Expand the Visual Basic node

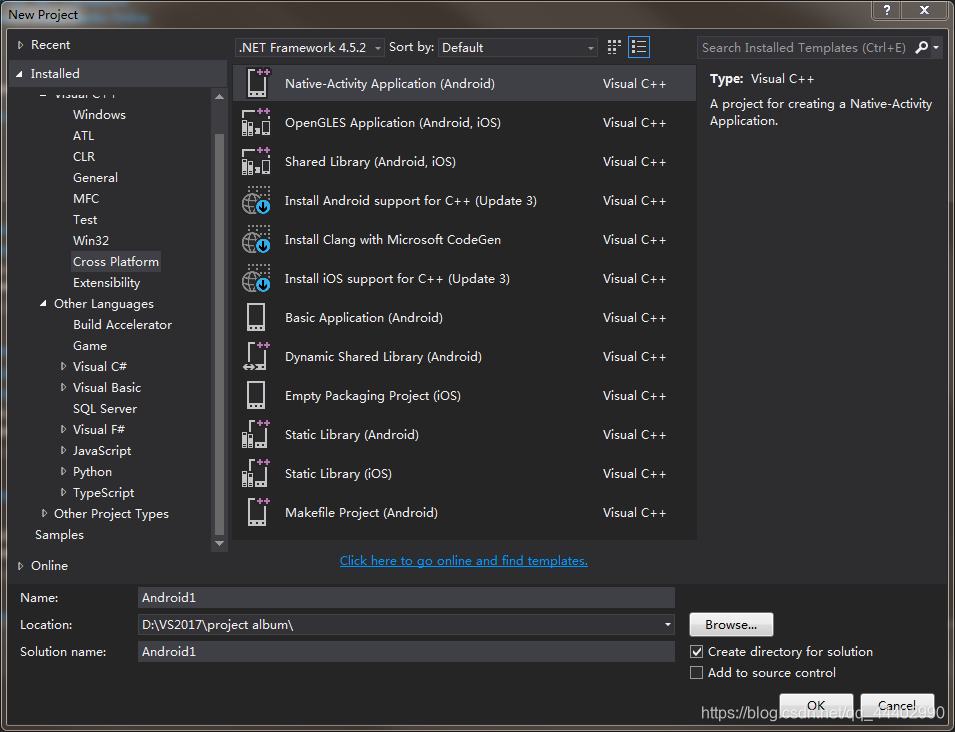pos(63,387)
